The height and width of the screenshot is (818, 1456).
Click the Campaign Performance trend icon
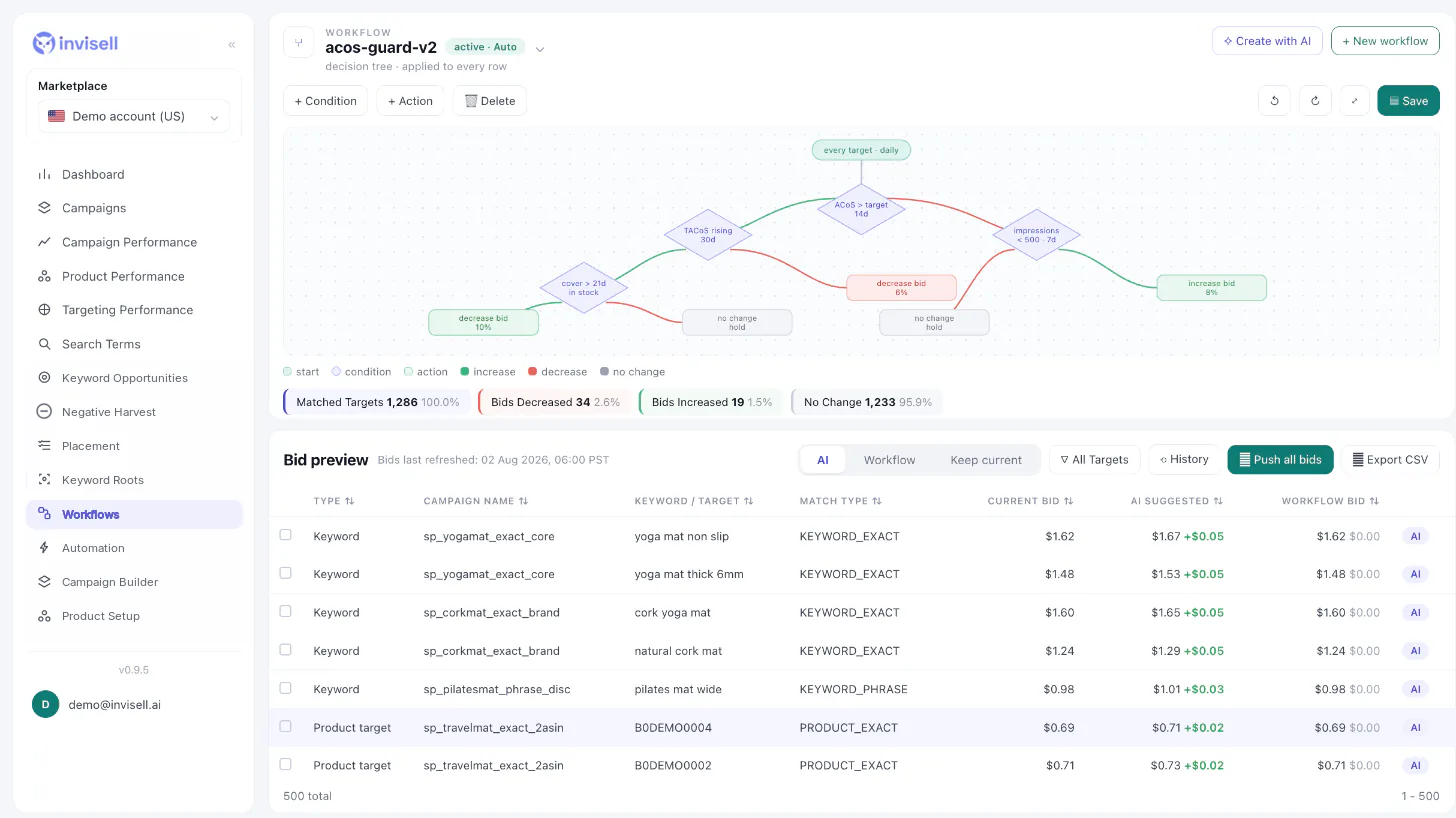tap(44, 242)
